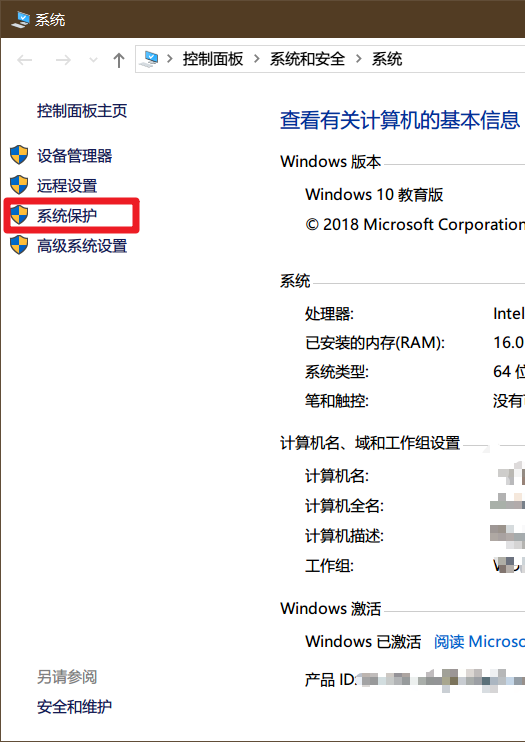
Task: Click the 已安装的内存(RAM) label
Action: tap(375, 343)
